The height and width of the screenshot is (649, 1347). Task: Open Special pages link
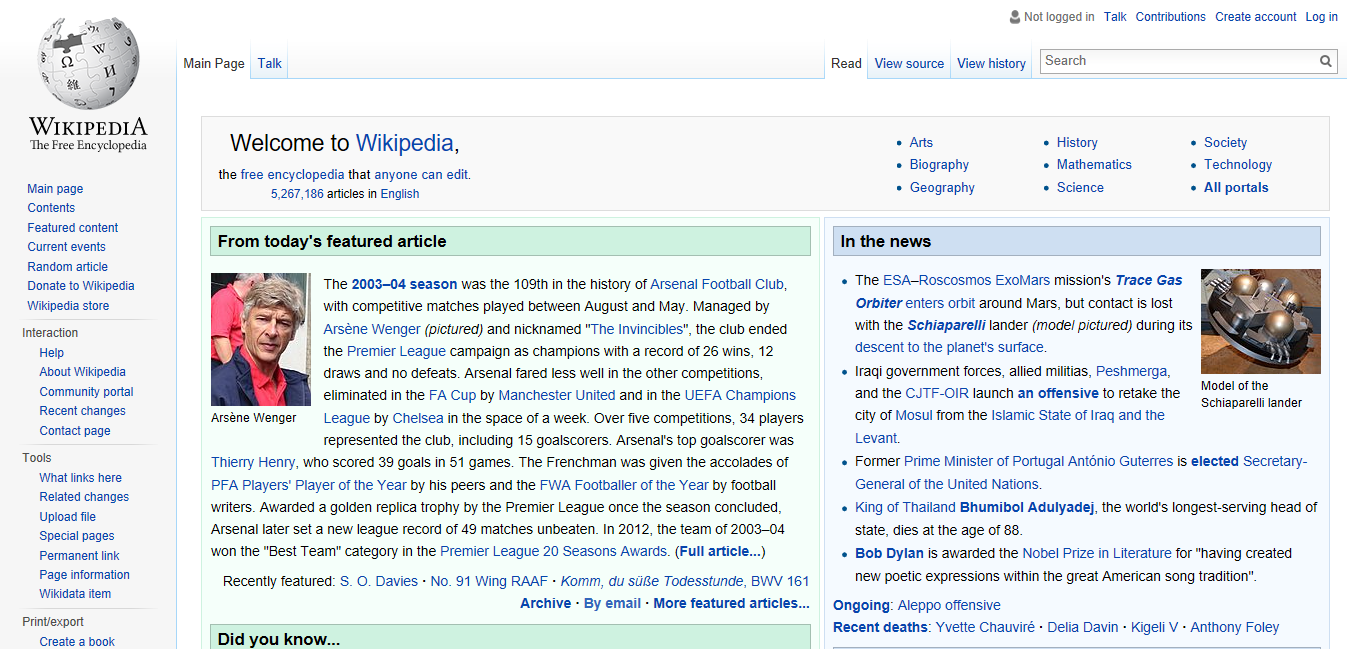click(77, 536)
